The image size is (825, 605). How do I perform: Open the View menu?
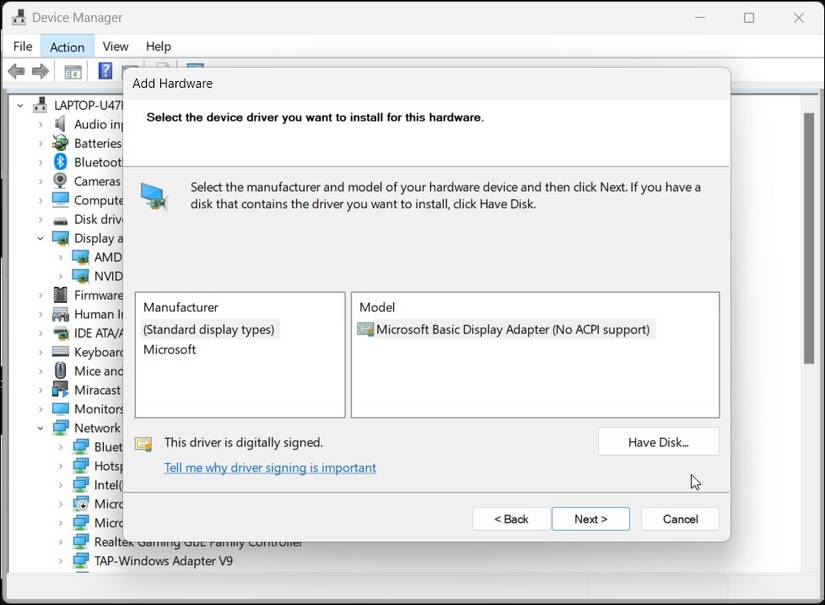point(115,46)
